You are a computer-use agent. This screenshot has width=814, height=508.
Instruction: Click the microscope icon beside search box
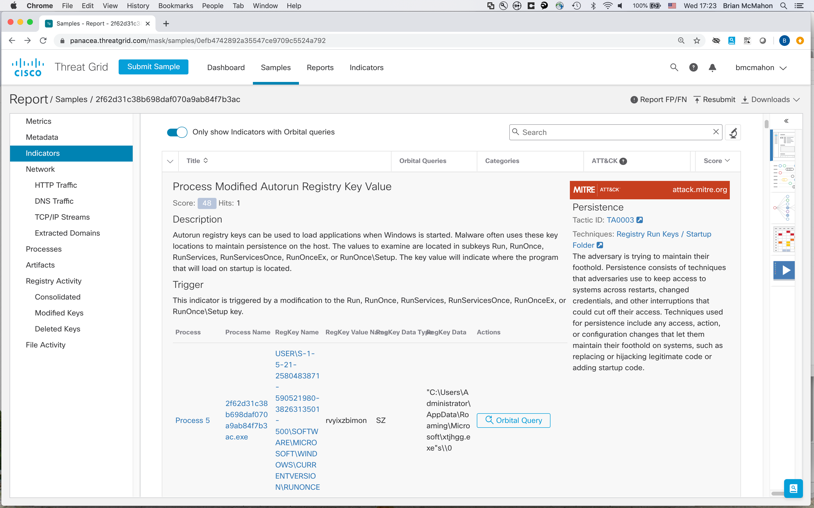733,132
